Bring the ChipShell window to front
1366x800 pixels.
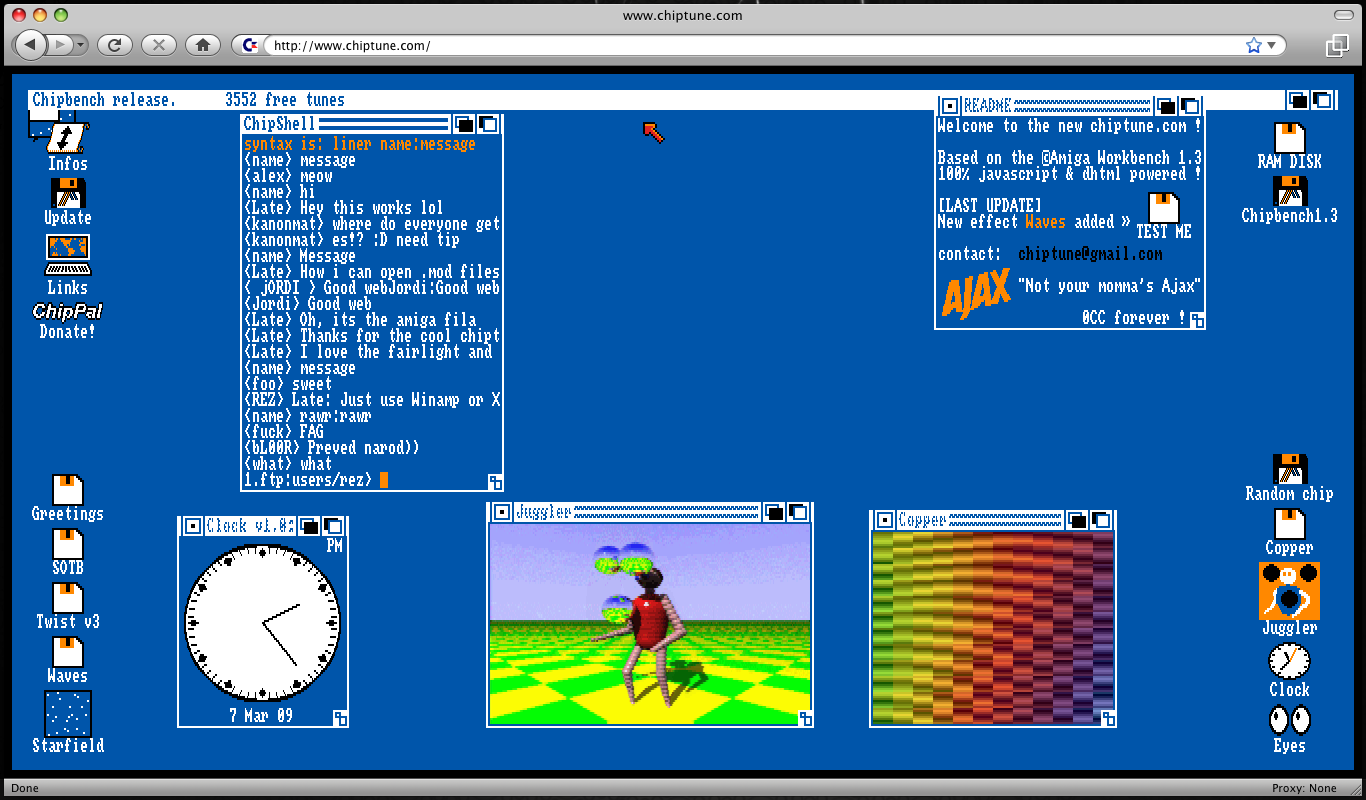point(488,124)
